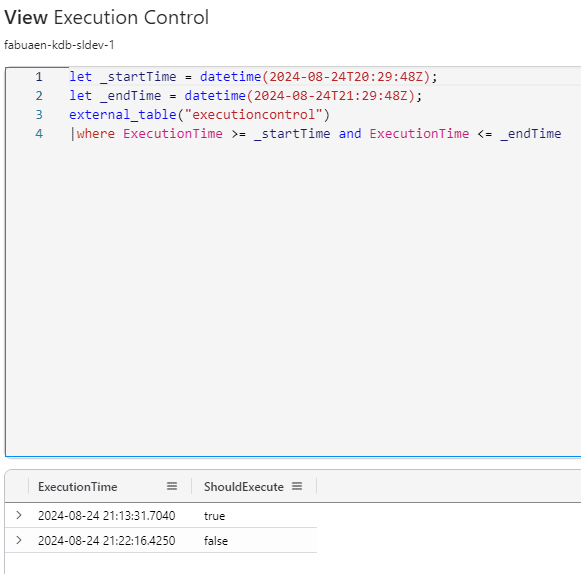Expand row 2024-08-24 21:22:16.4250
The width and height of the screenshot is (581, 574).
19,540
